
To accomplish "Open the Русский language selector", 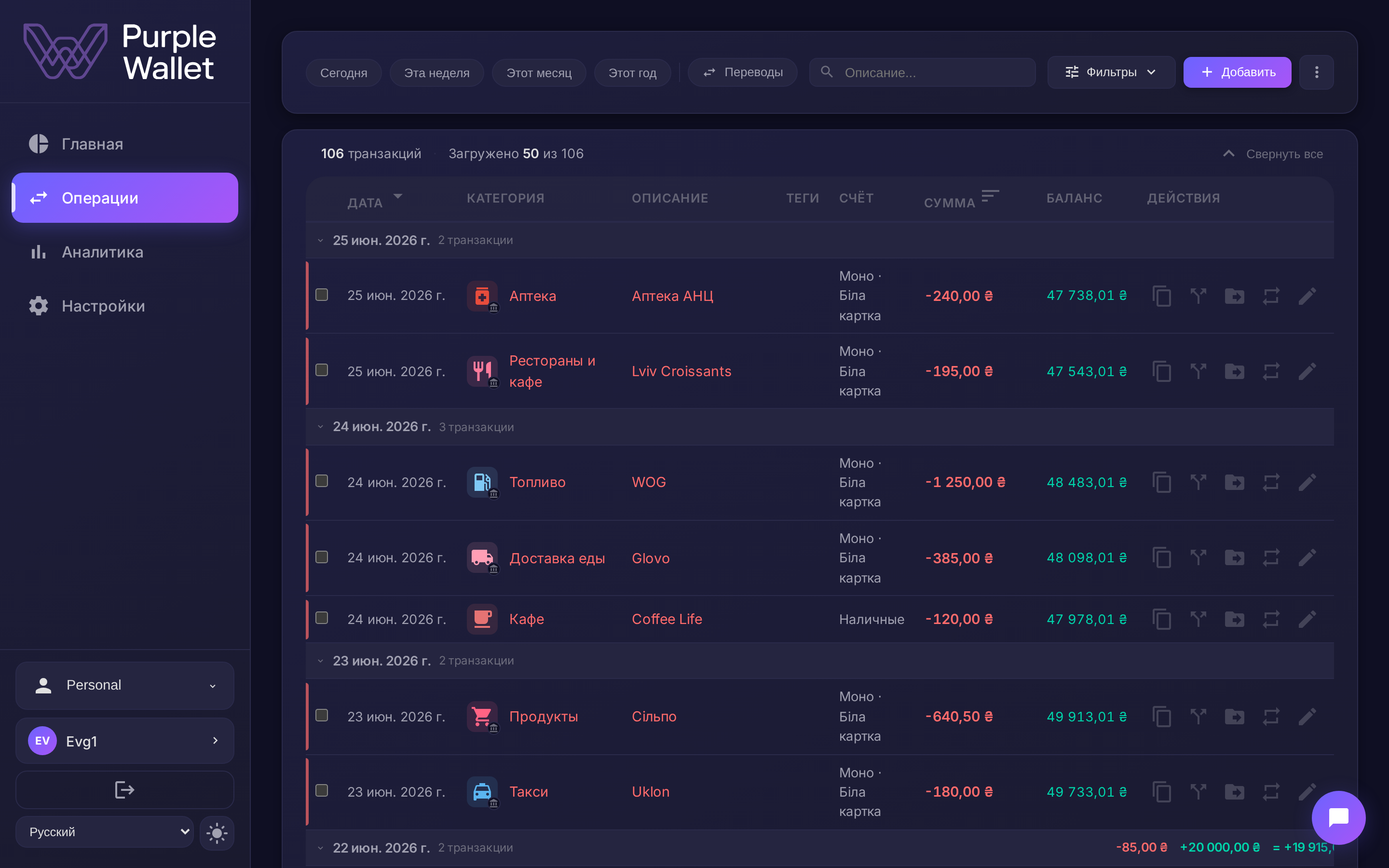I will tap(105, 832).
